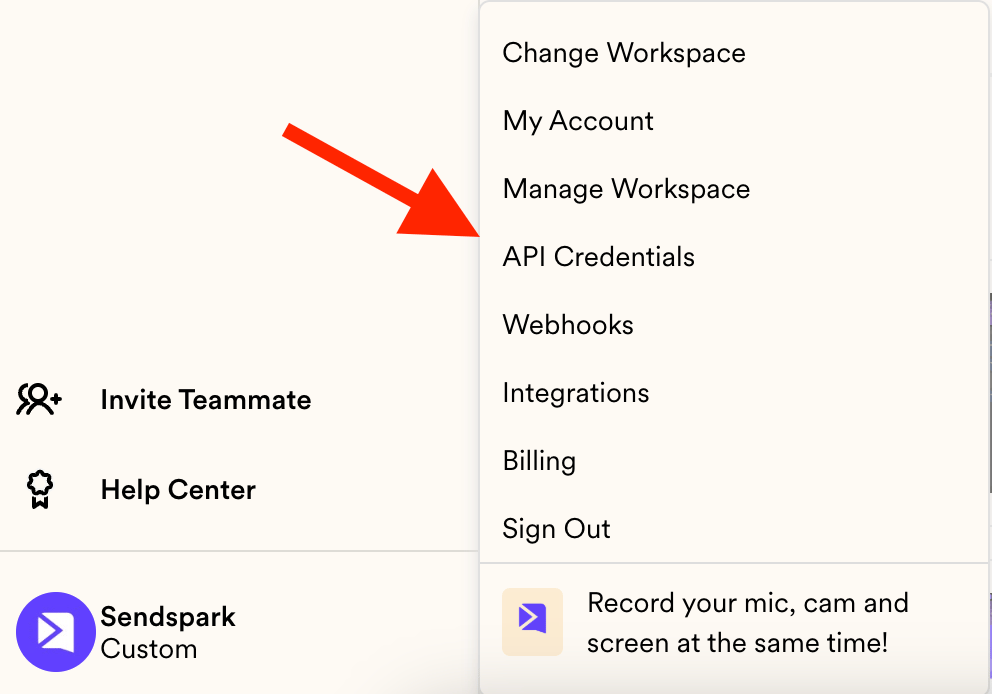Viewport: 992px width, 694px height.
Task: Select Integrations in the menu
Action: 576,393
